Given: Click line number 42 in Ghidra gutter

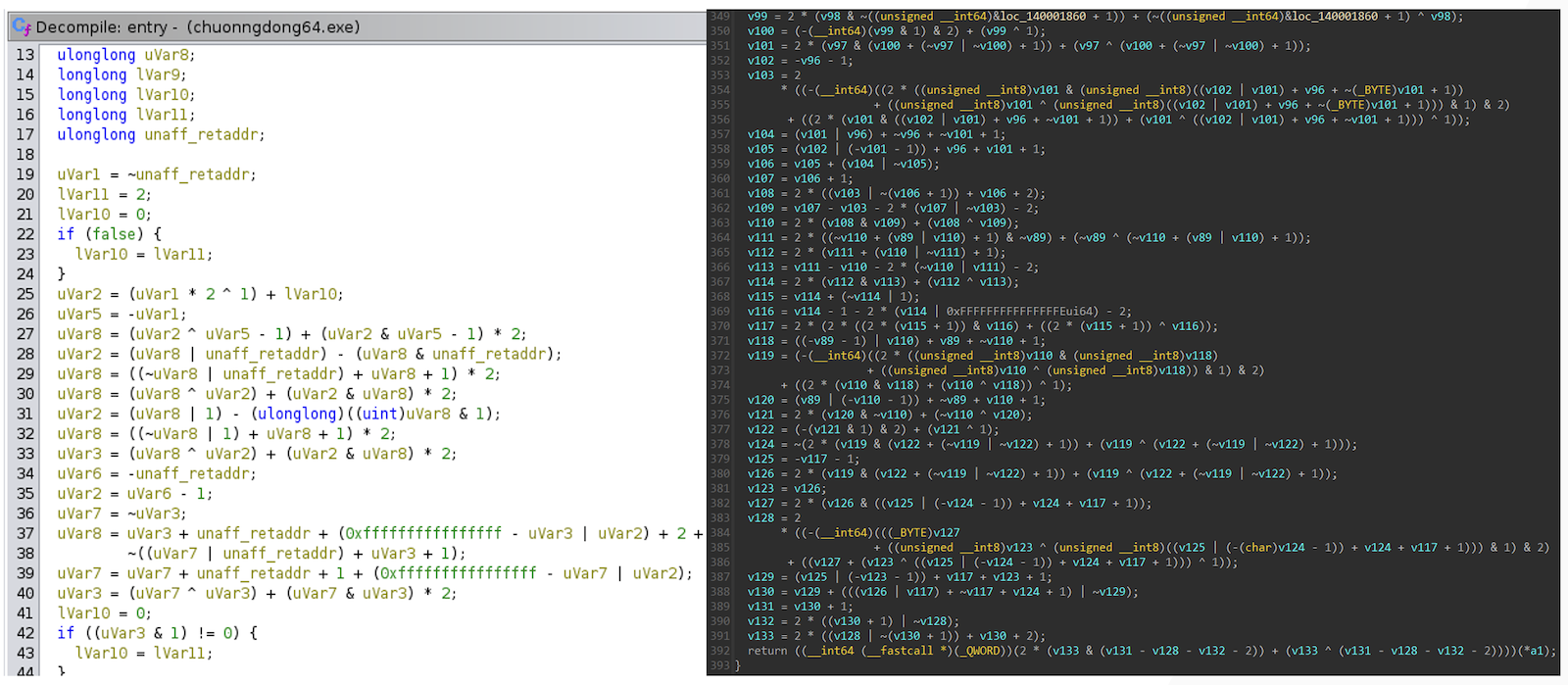Looking at the screenshot, I should click(24, 633).
